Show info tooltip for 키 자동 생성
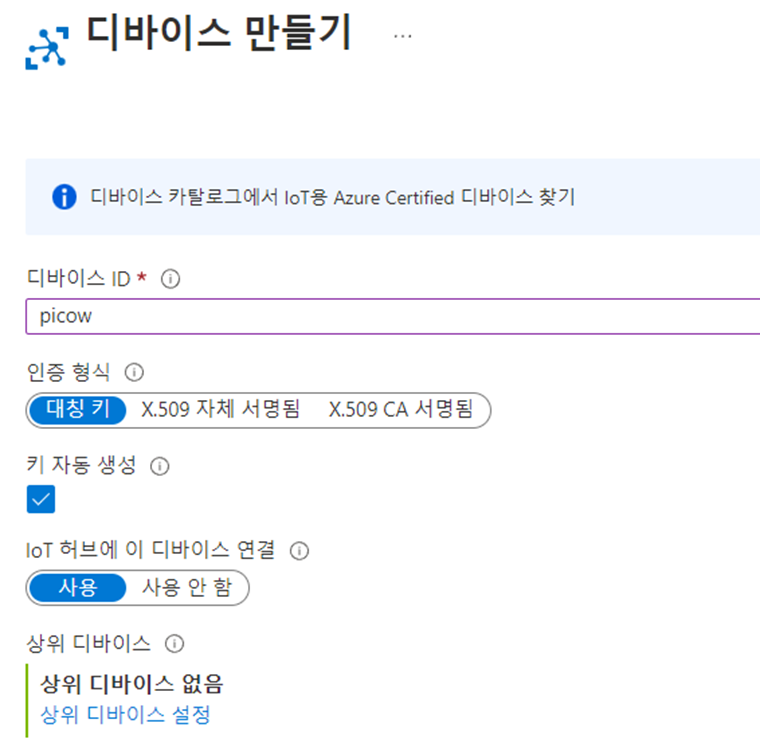The image size is (760, 743). (160, 466)
